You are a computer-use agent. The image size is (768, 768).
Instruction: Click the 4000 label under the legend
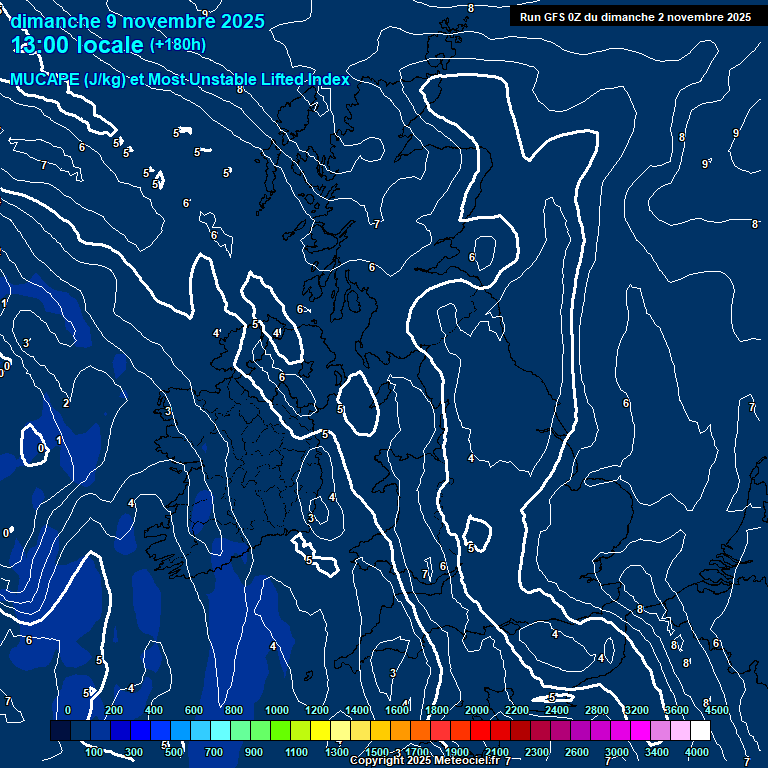click(x=697, y=752)
